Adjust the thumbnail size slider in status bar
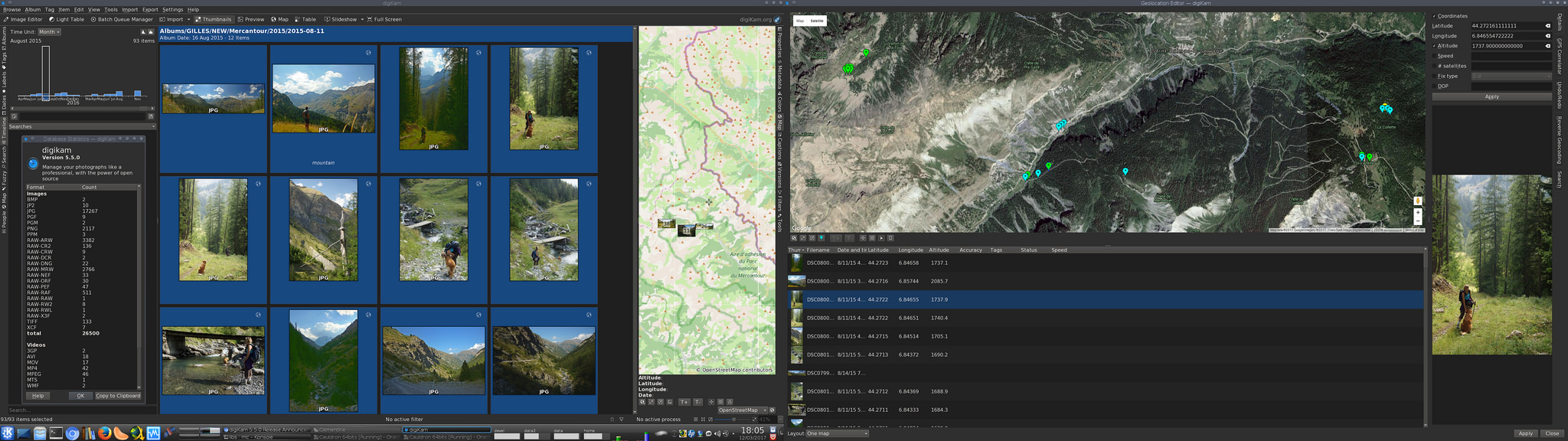This screenshot has width=1568, height=441. coord(733,420)
